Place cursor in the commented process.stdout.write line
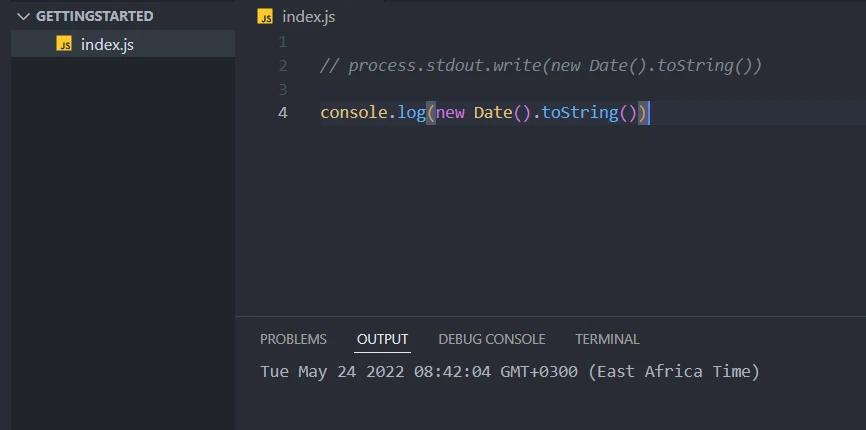Viewport: 866px width, 430px height. [x=540, y=66]
